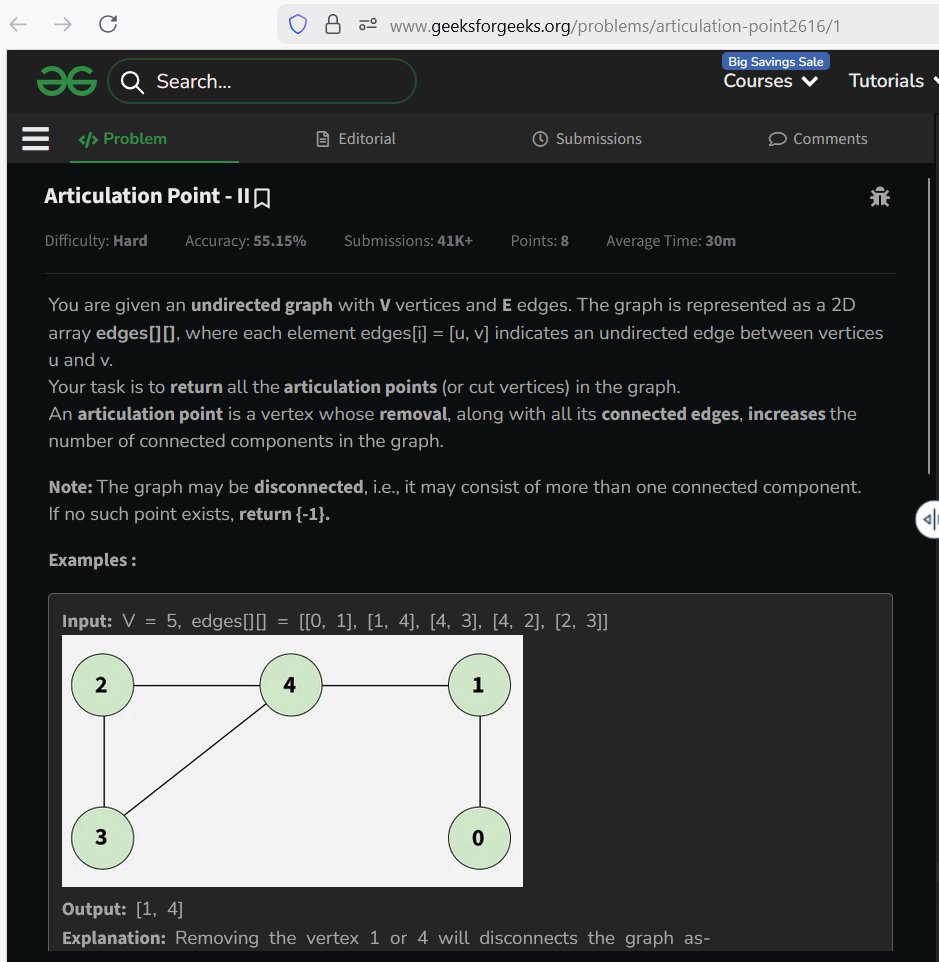Click graph node 0 in the example image
The width and height of the screenshot is (939, 962).
click(479, 838)
